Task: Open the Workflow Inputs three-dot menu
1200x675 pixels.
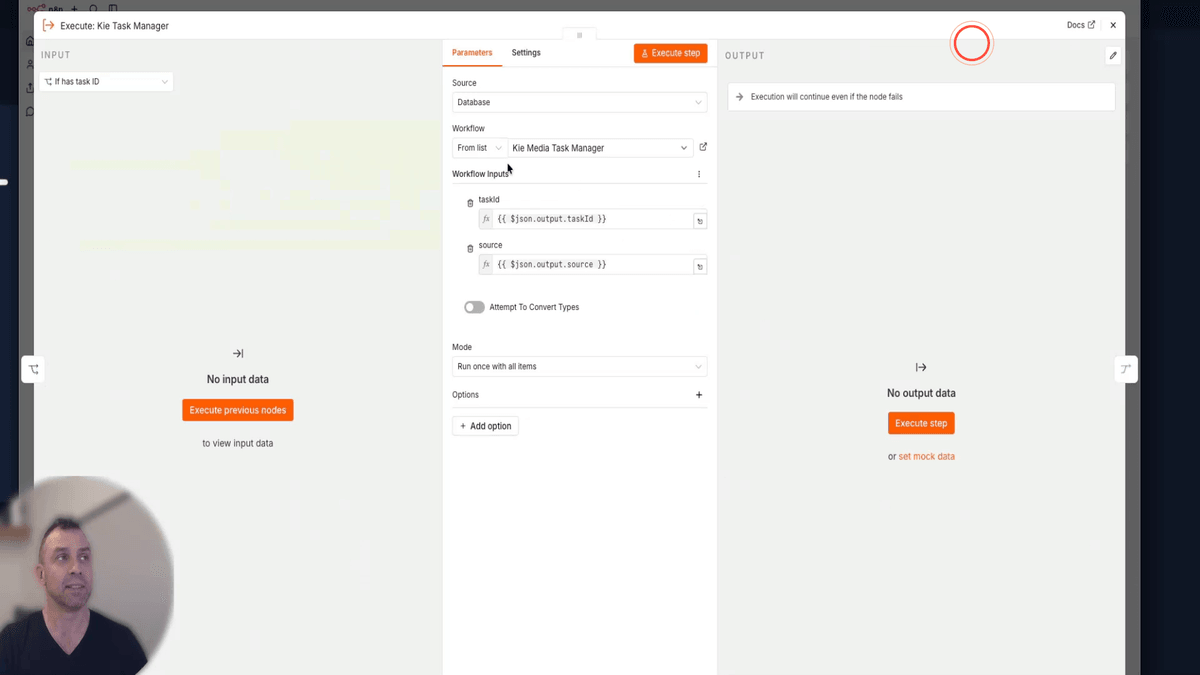Action: click(x=699, y=174)
